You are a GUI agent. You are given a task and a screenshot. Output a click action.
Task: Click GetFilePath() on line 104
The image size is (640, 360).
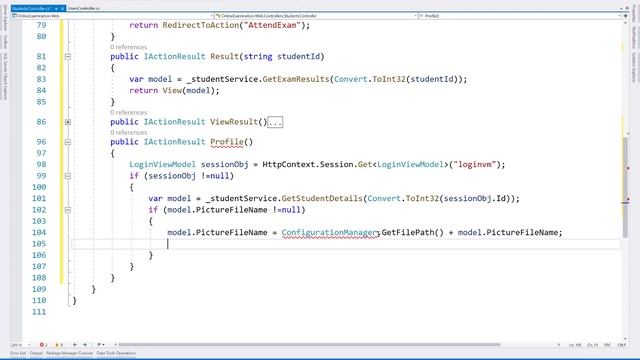[413, 232]
